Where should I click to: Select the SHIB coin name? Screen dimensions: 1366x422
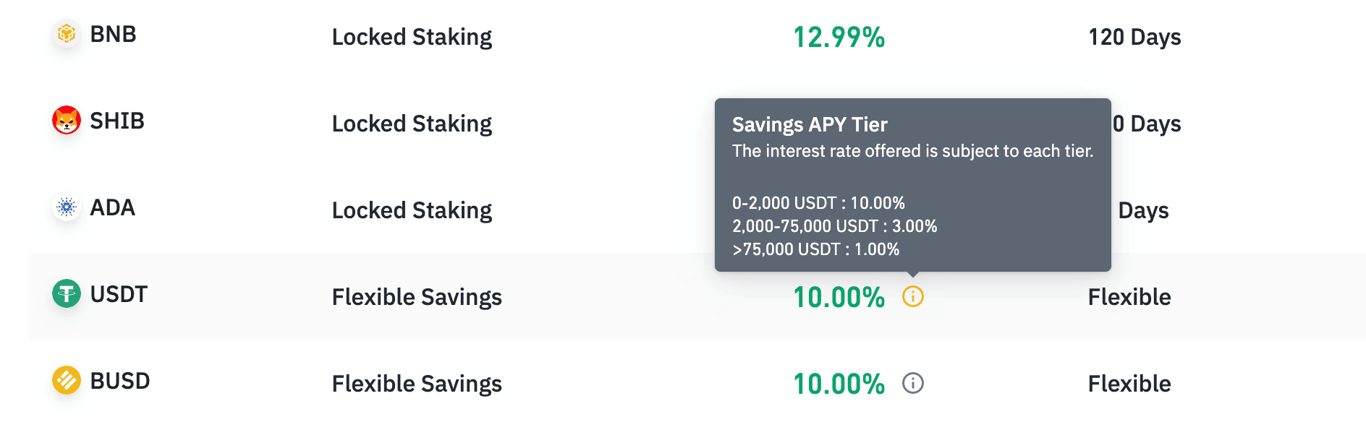click(117, 121)
